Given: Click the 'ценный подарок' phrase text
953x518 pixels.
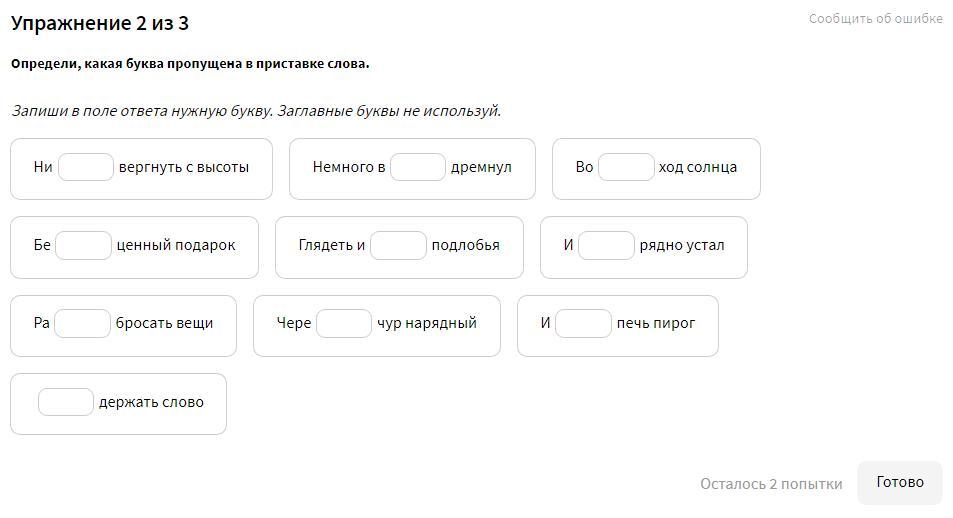Looking at the screenshot, I should [176, 245].
